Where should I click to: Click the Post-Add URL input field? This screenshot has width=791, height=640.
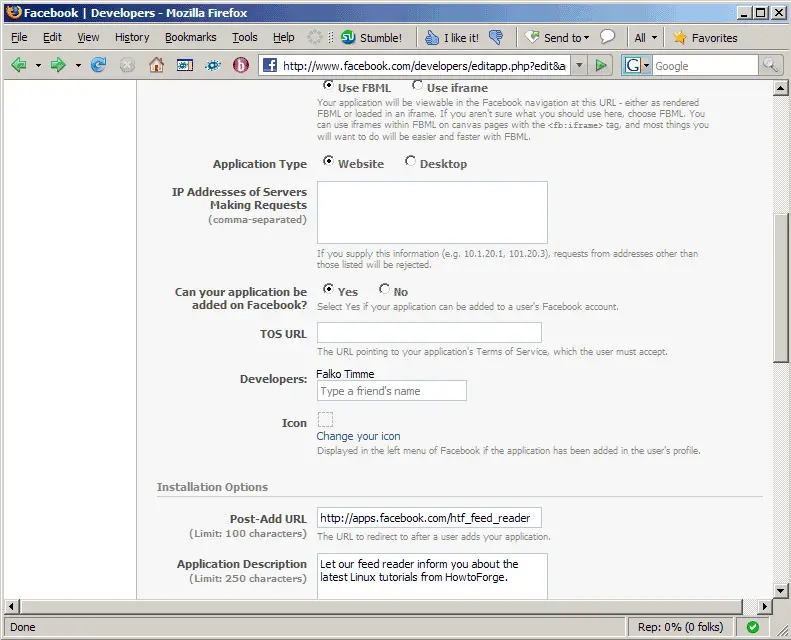pyautogui.click(x=429, y=517)
